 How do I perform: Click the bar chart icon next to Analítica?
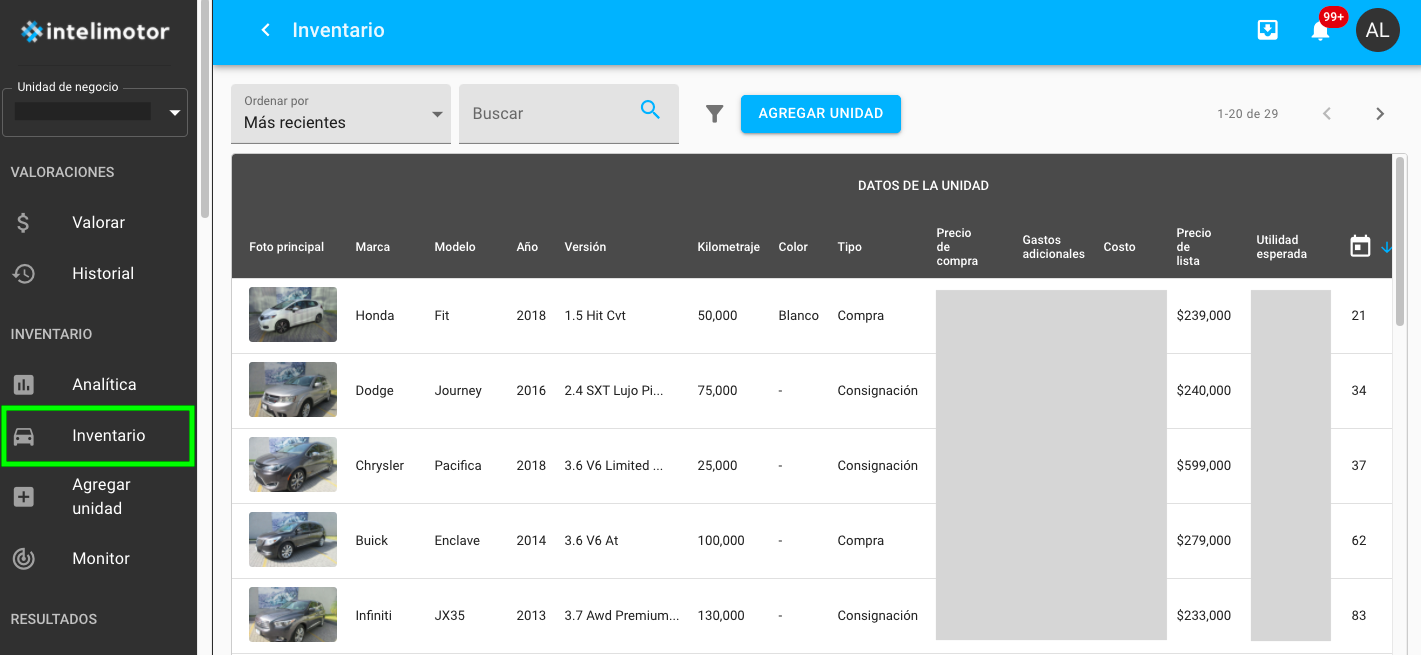(x=24, y=384)
